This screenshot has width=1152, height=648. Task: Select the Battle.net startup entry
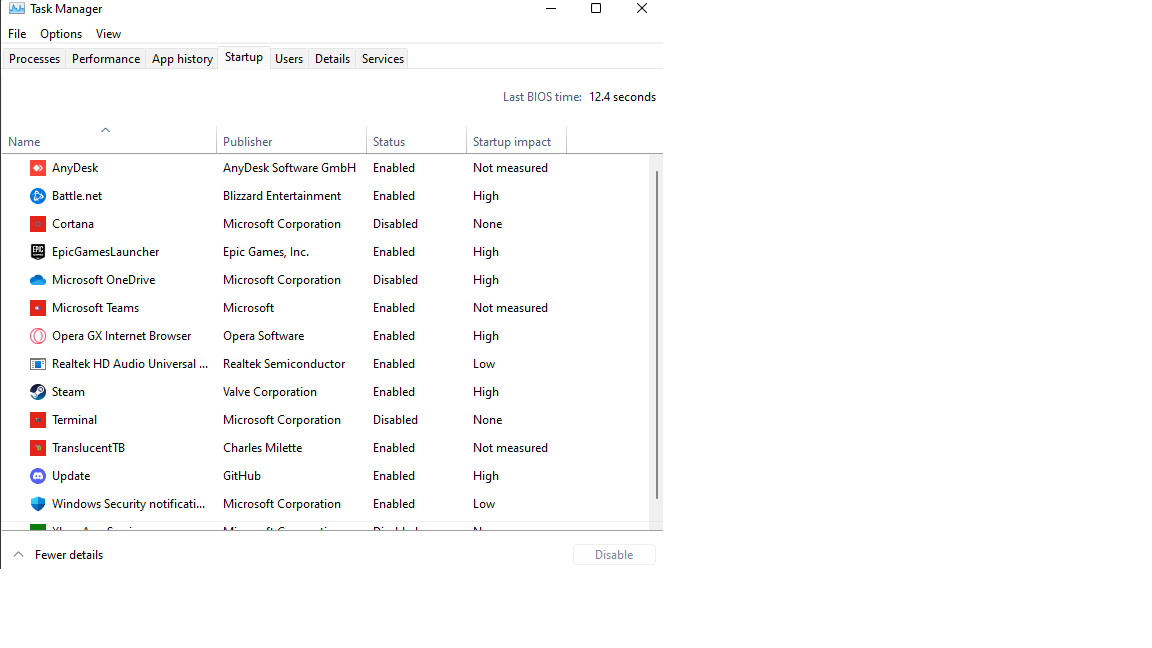coord(326,196)
